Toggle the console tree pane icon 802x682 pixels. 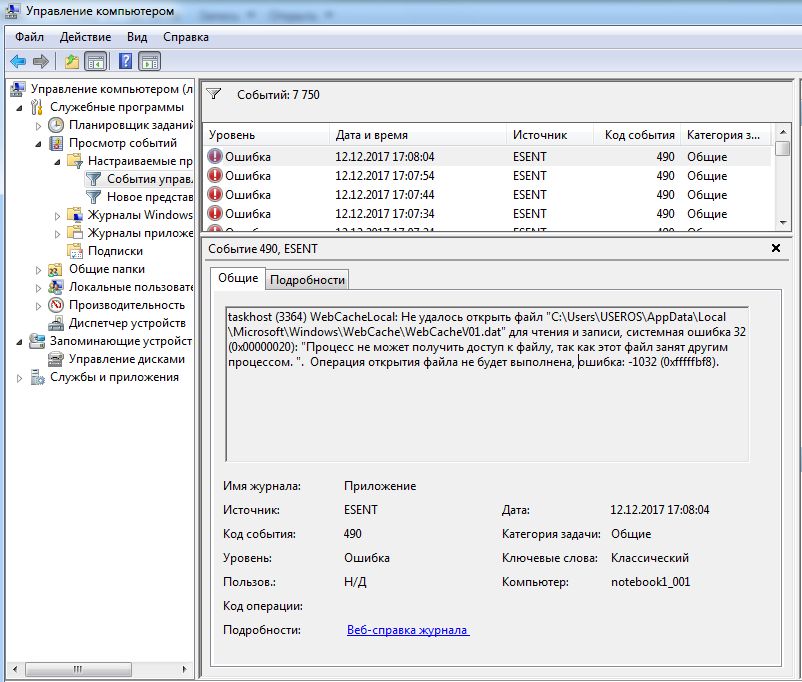click(96, 62)
